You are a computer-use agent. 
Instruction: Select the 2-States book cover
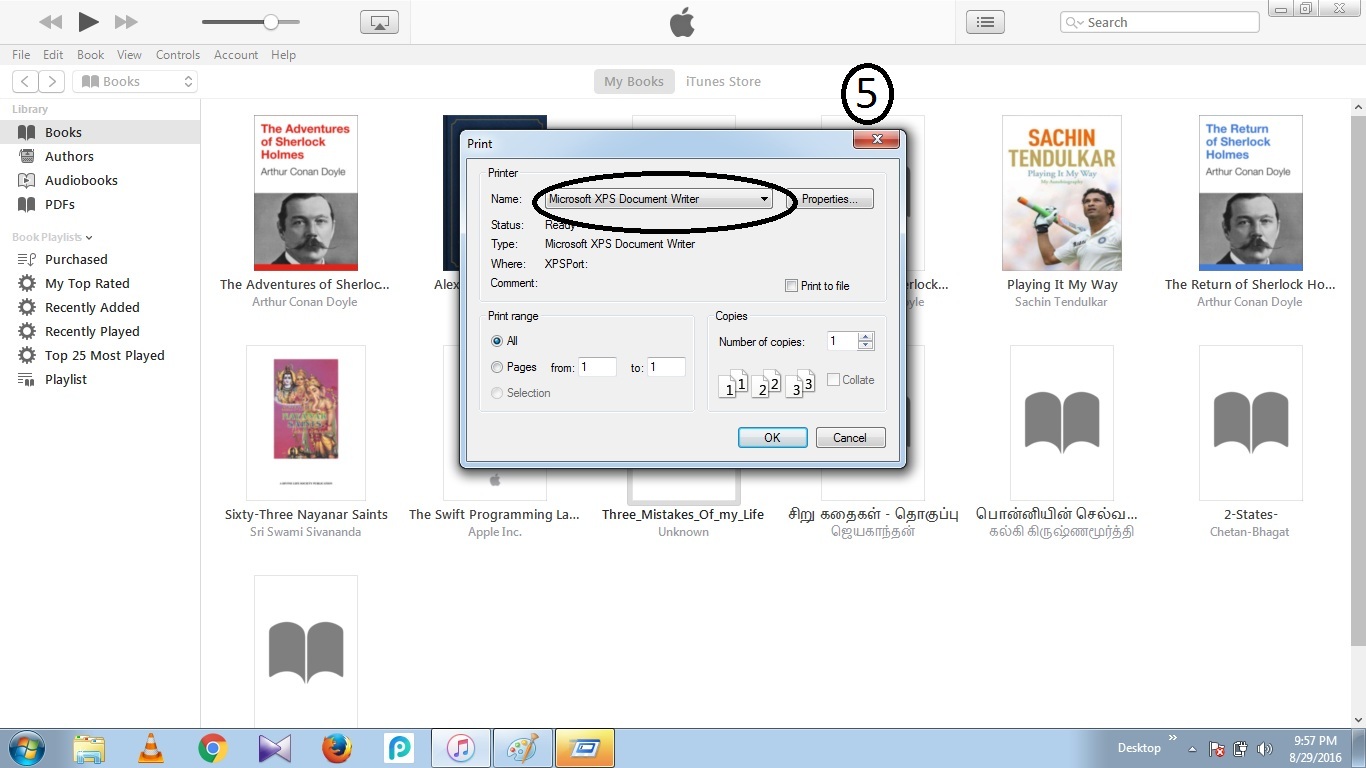(1251, 423)
